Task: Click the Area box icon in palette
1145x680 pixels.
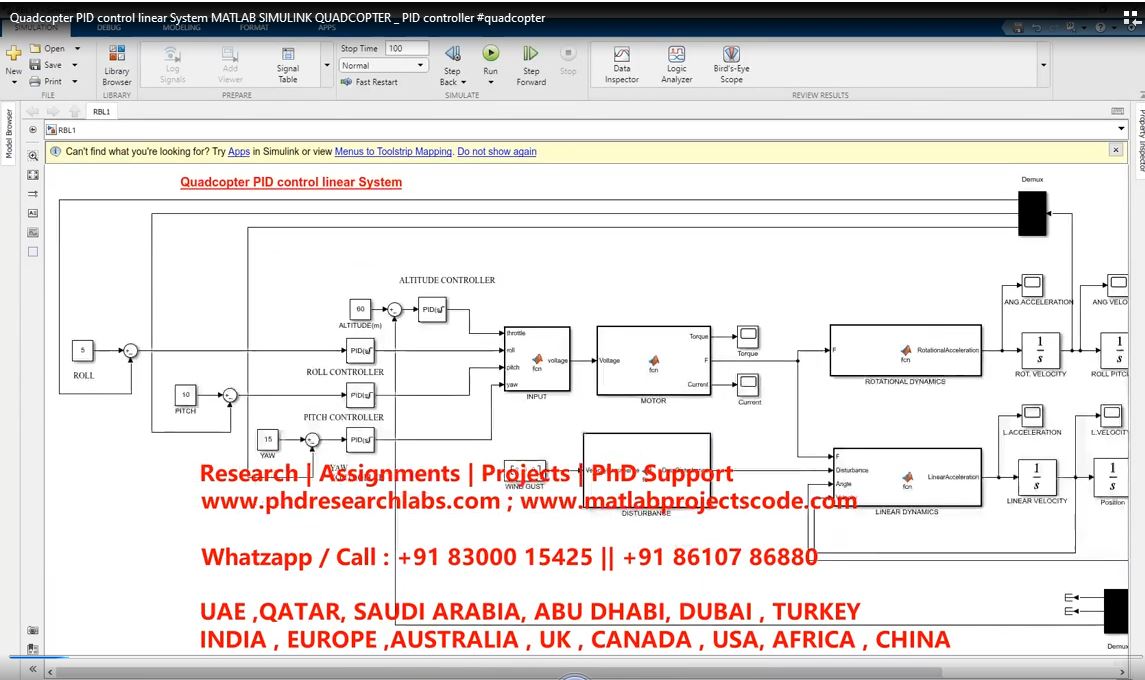Action: click(33, 251)
